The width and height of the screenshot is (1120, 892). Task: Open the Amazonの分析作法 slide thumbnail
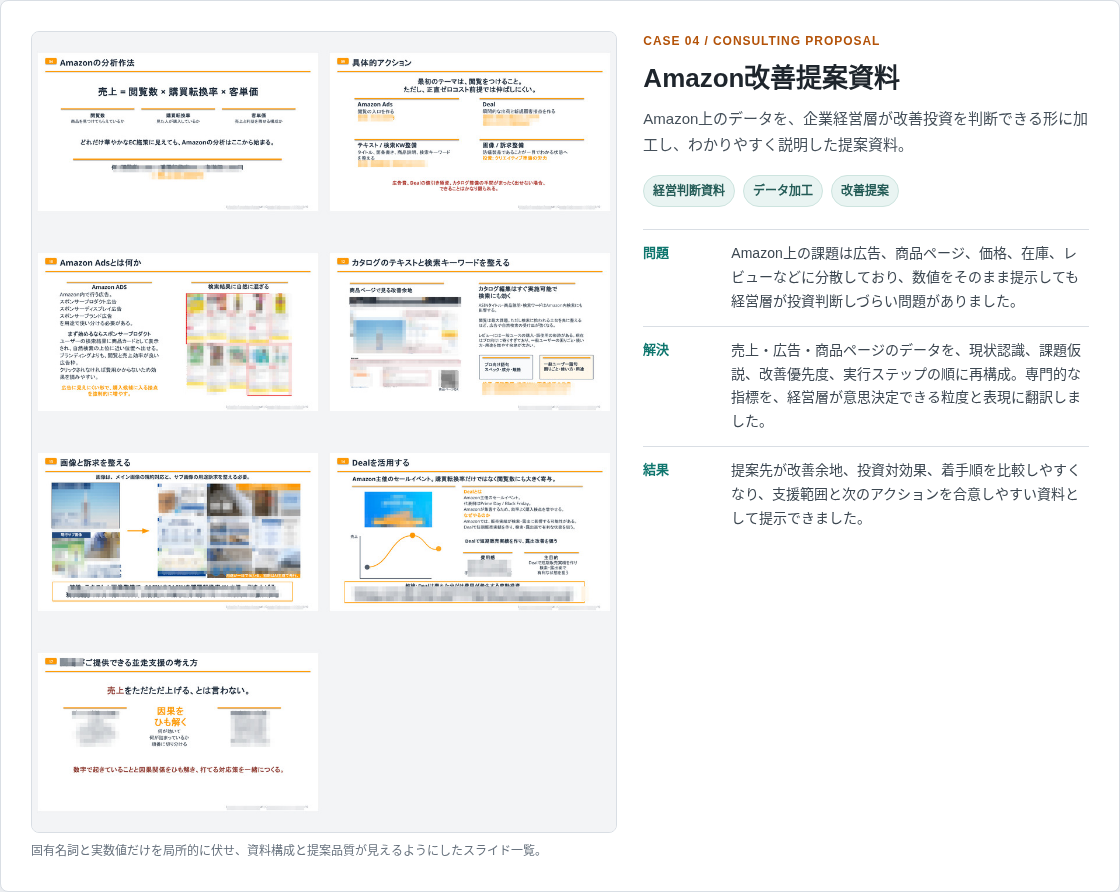click(178, 132)
